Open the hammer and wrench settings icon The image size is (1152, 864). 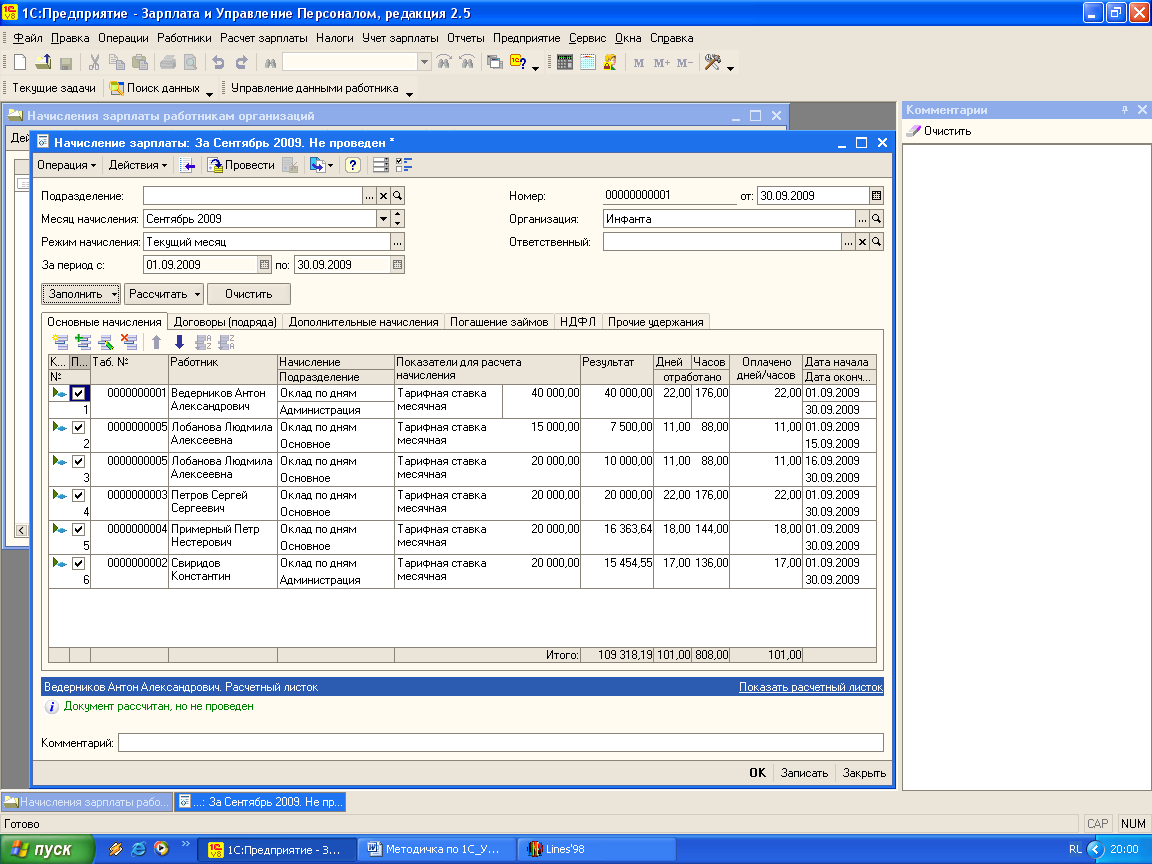(712, 63)
